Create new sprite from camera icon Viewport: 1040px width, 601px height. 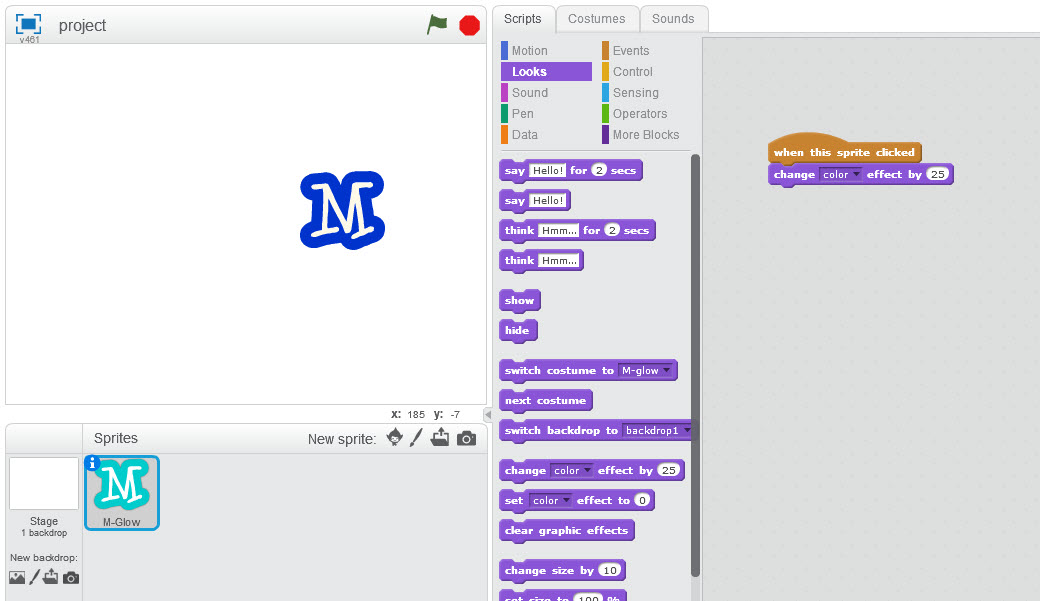click(466, 438)
